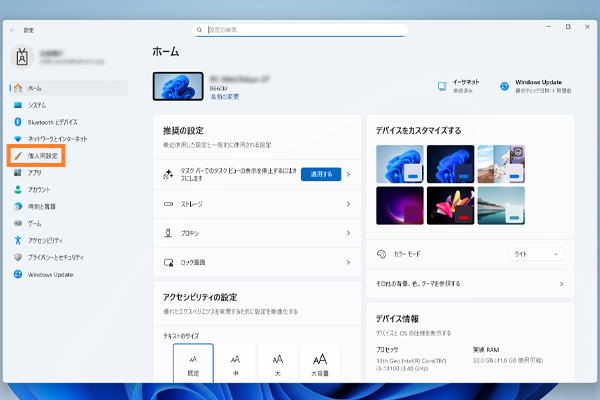Select 中 text size option
Viewport: 600px width, 400px height.
pyautogui.click(x=235, y=364)
